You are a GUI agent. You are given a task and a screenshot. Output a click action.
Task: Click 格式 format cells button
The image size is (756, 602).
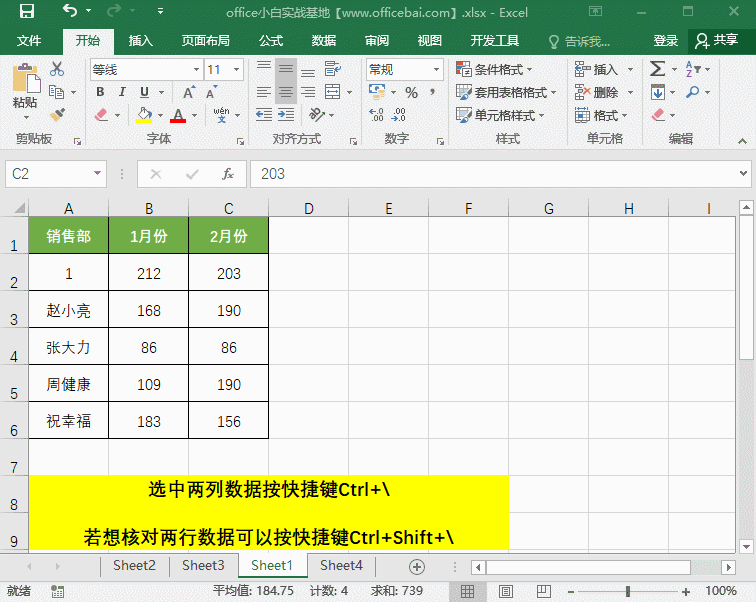click(x=601, y=115)
